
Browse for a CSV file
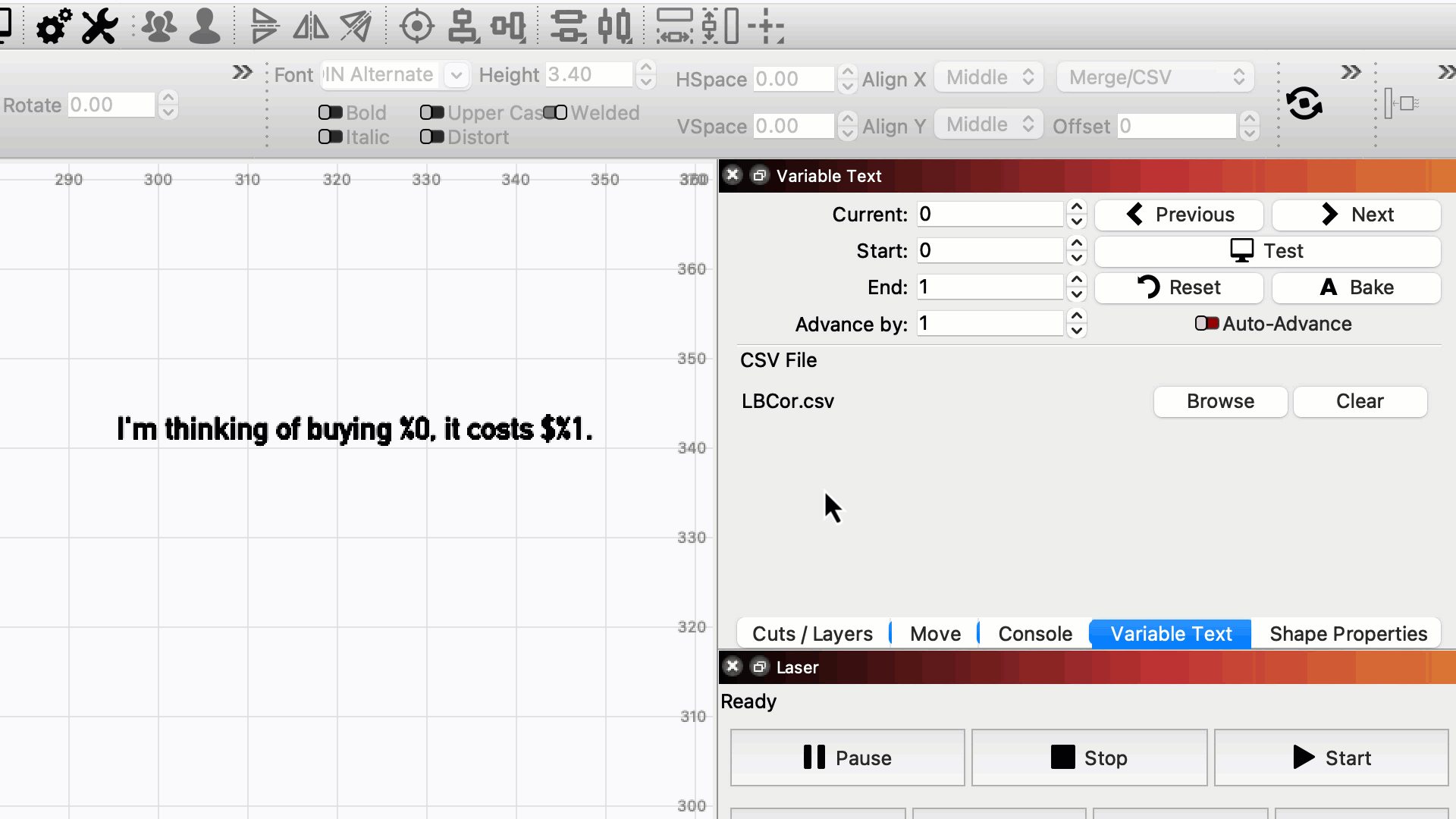pyautogui.click(x=1220, y=401)
